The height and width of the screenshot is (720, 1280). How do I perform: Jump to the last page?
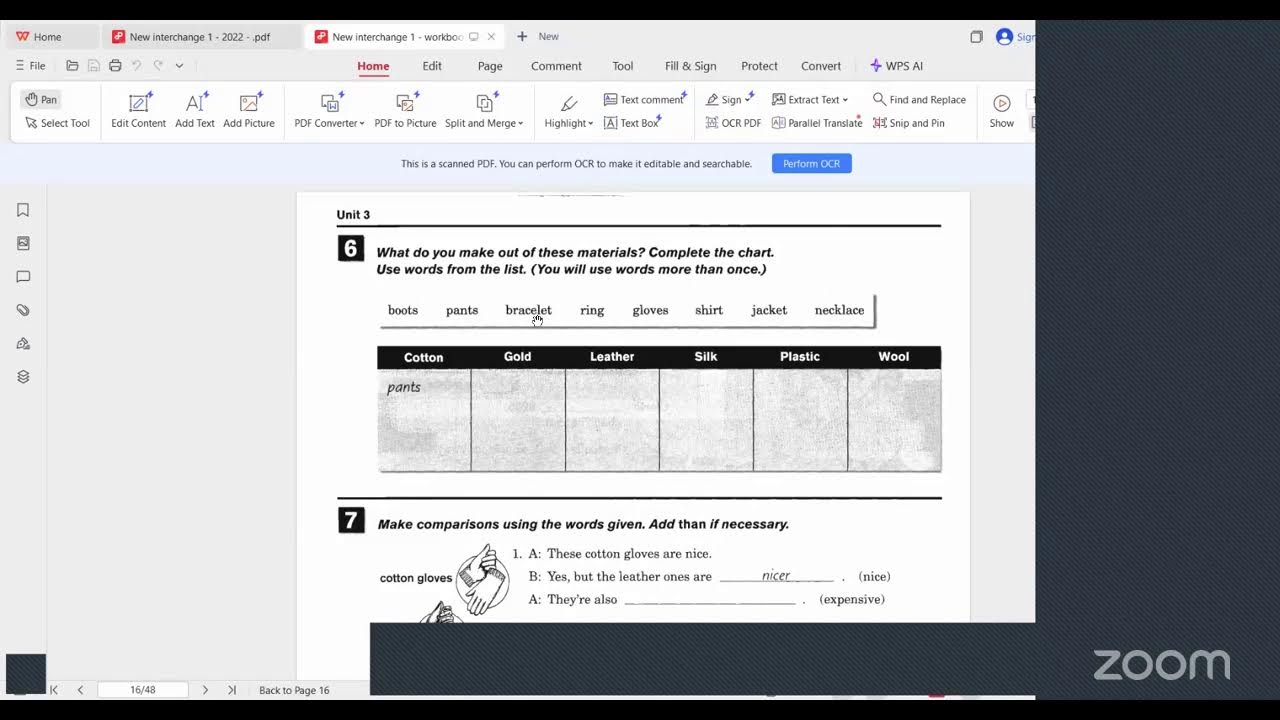[232, 690]
